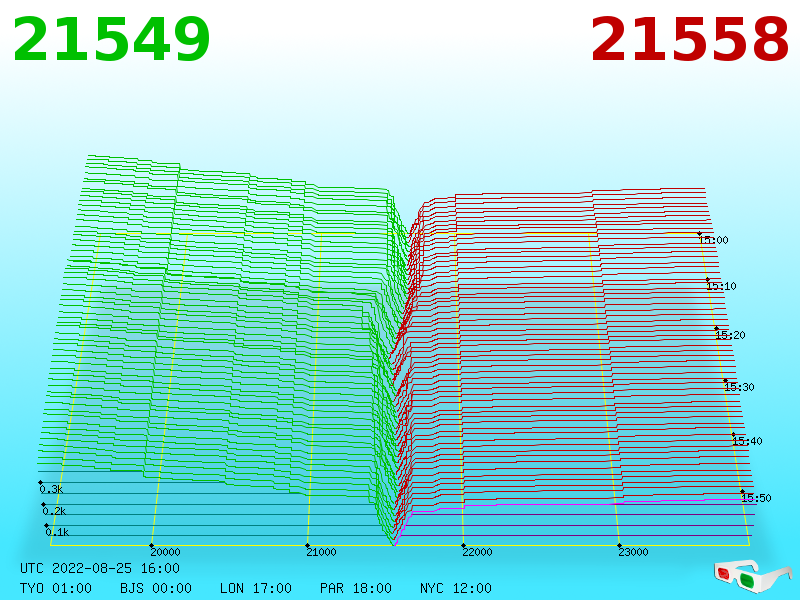Click the red ask price 21558
This screenshot has height=600, width=800.
click(x=690, y=39)
